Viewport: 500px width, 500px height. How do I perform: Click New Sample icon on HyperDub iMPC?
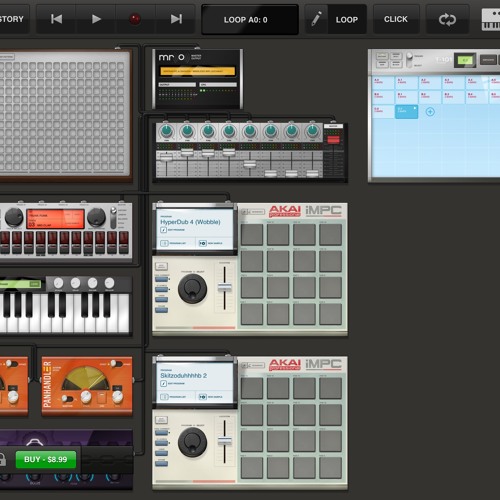pyautogui.click(x=203, y=243)
